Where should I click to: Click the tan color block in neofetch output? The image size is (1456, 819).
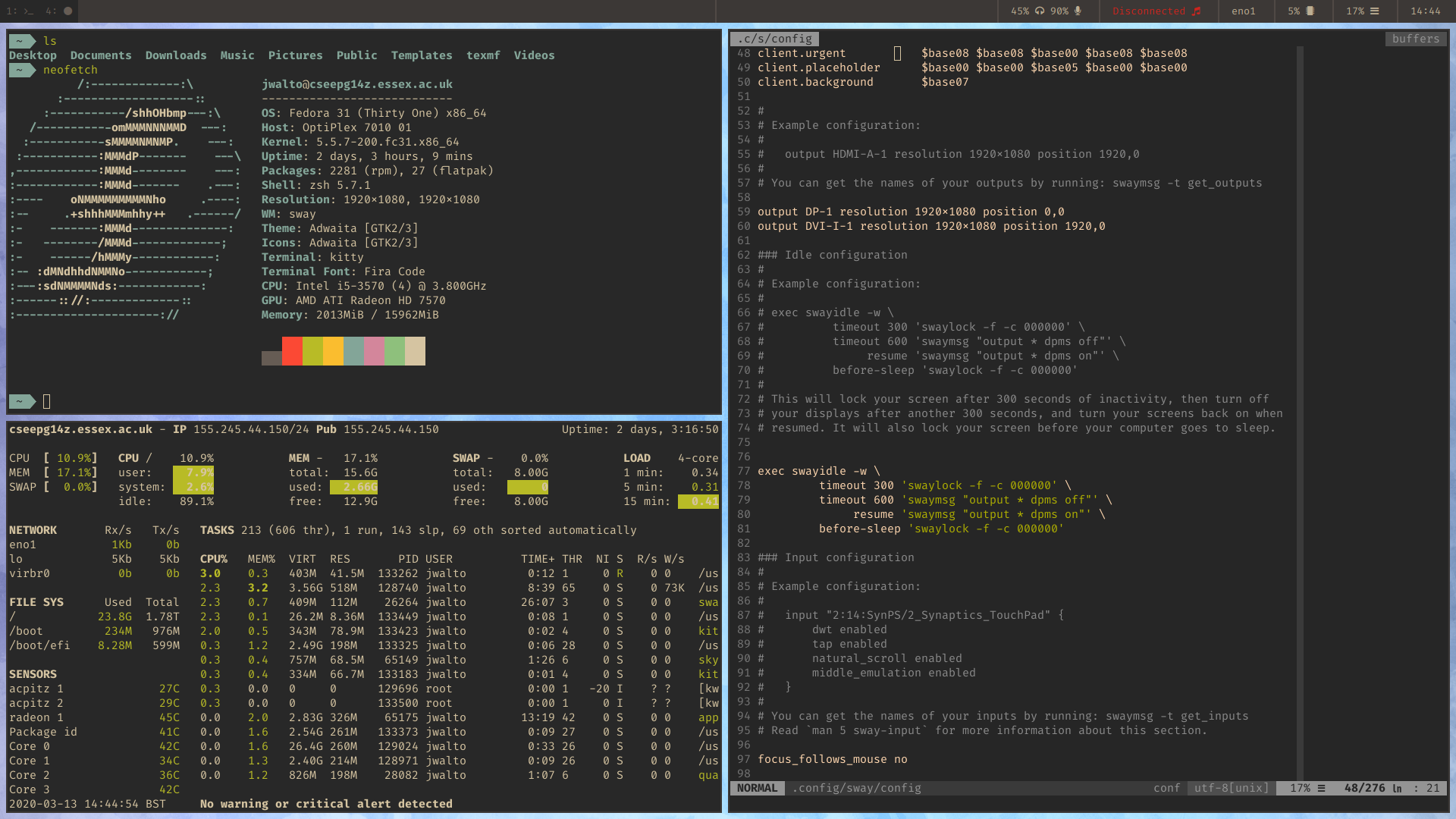(x=415, y=351)
